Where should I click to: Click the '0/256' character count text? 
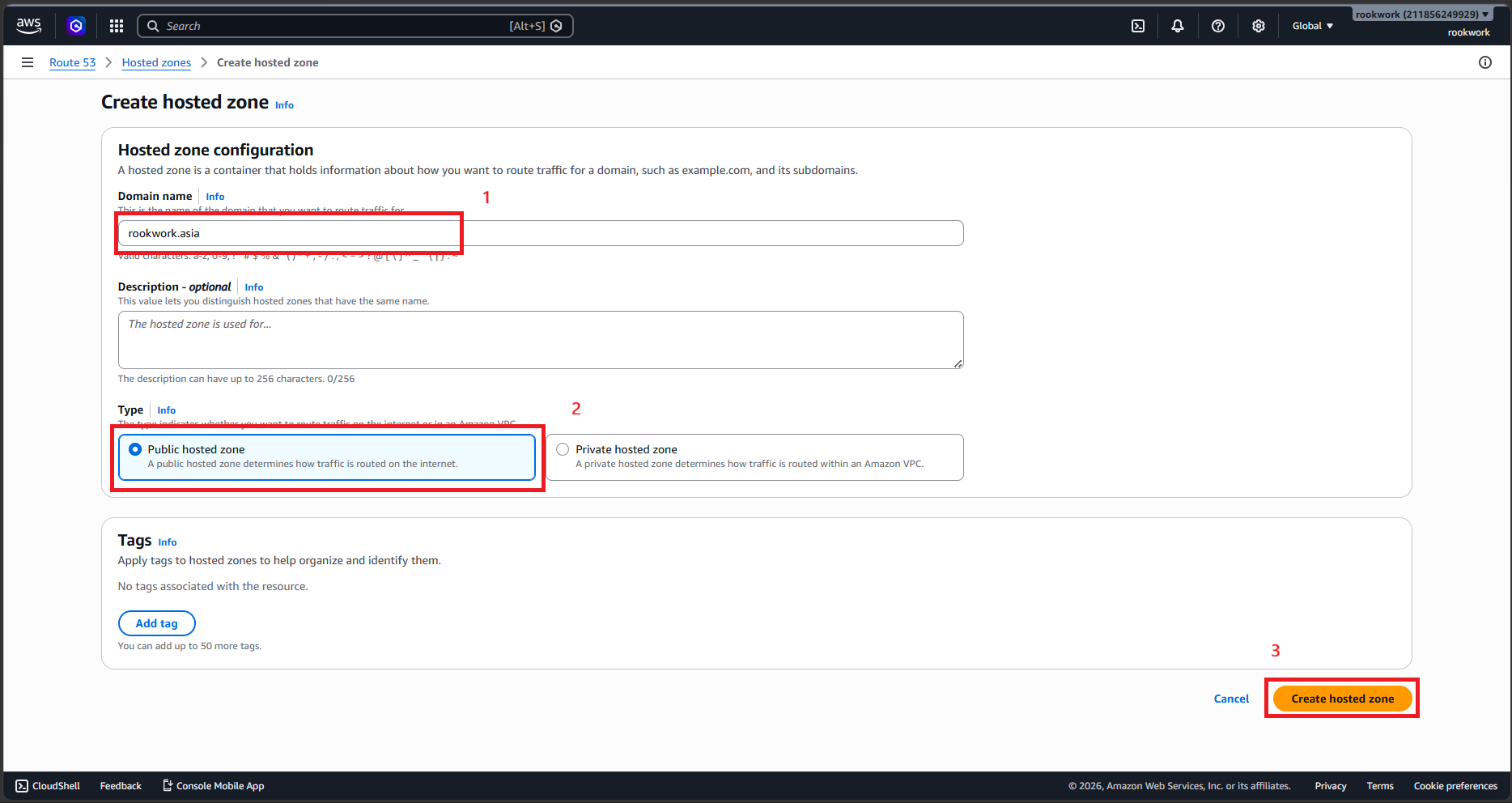pyautogui.click(x=341, y=379)
